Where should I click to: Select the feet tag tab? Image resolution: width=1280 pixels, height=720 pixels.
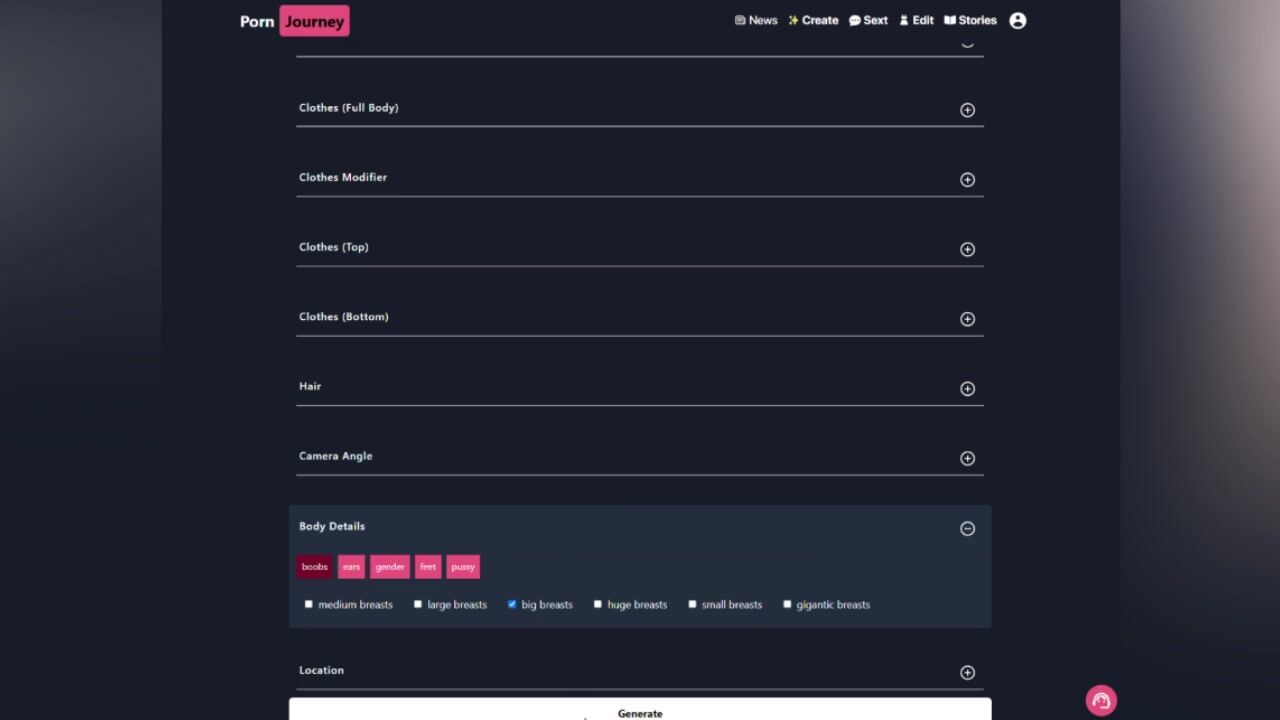pyautogui.click(x=428, y=567)
